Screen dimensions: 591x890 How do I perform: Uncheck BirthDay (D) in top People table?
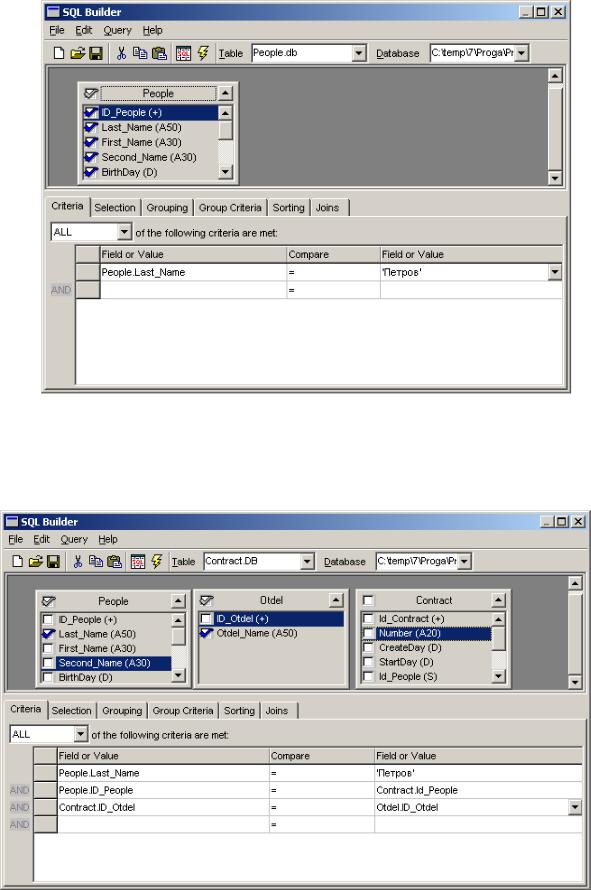91,172
